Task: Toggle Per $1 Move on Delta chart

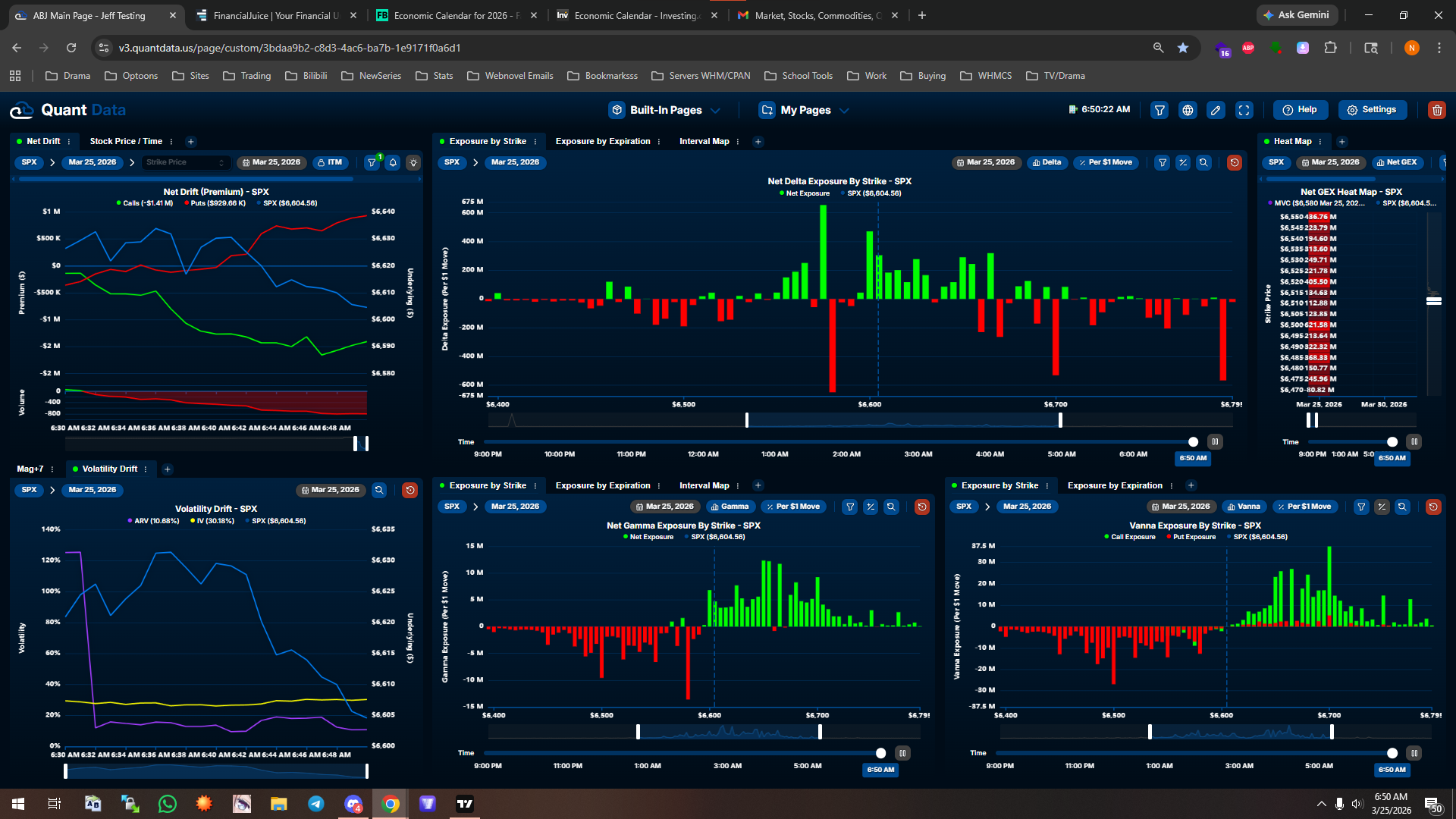Action: click(x=1106, y=162)
